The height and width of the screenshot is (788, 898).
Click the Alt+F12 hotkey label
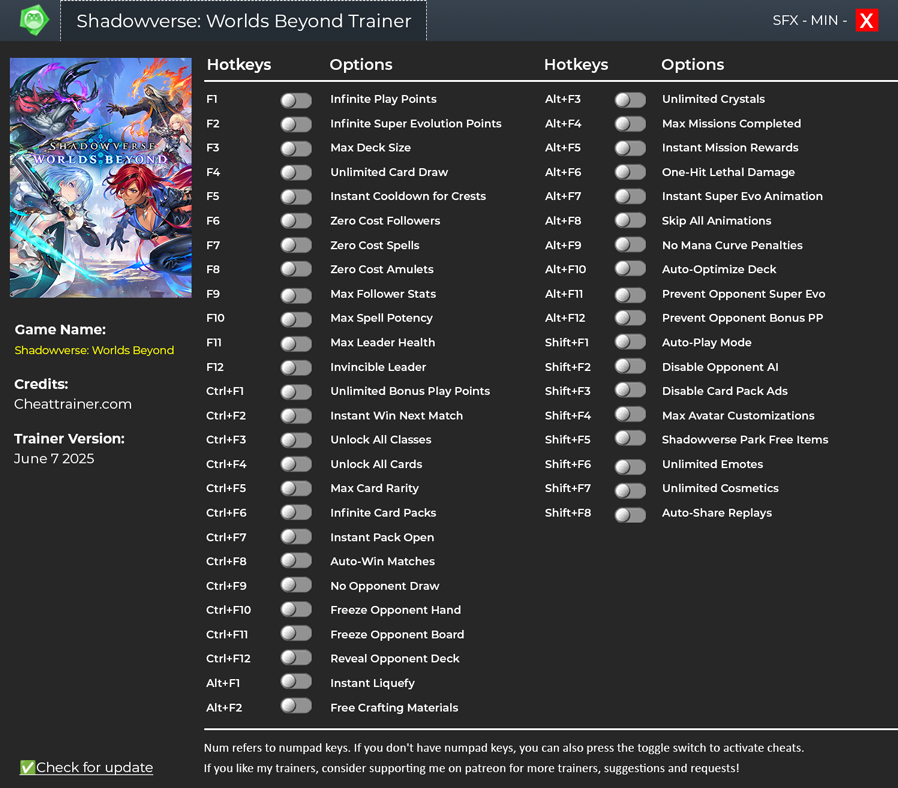click(565, 318)
